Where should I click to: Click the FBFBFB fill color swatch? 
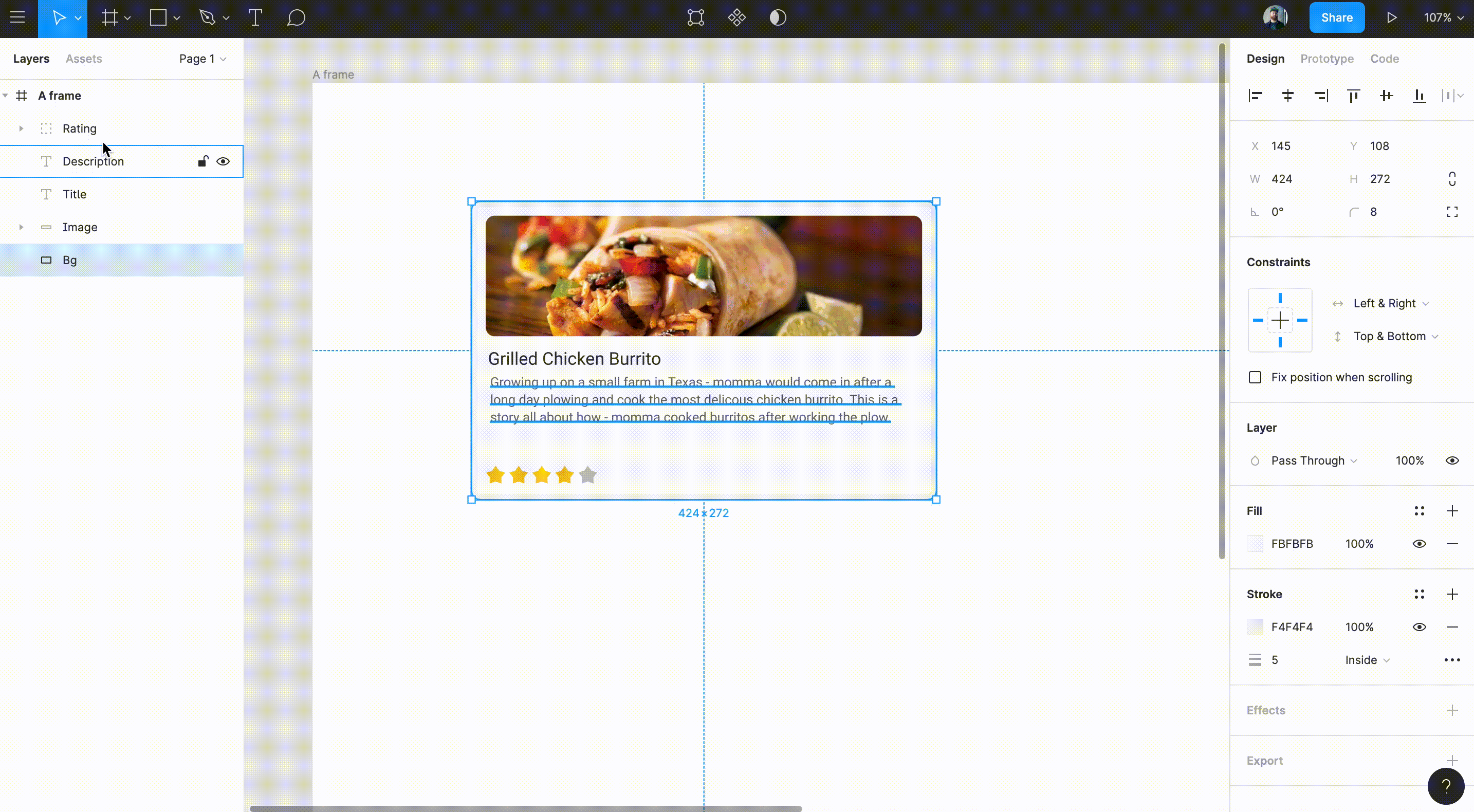pos(1255,544)
